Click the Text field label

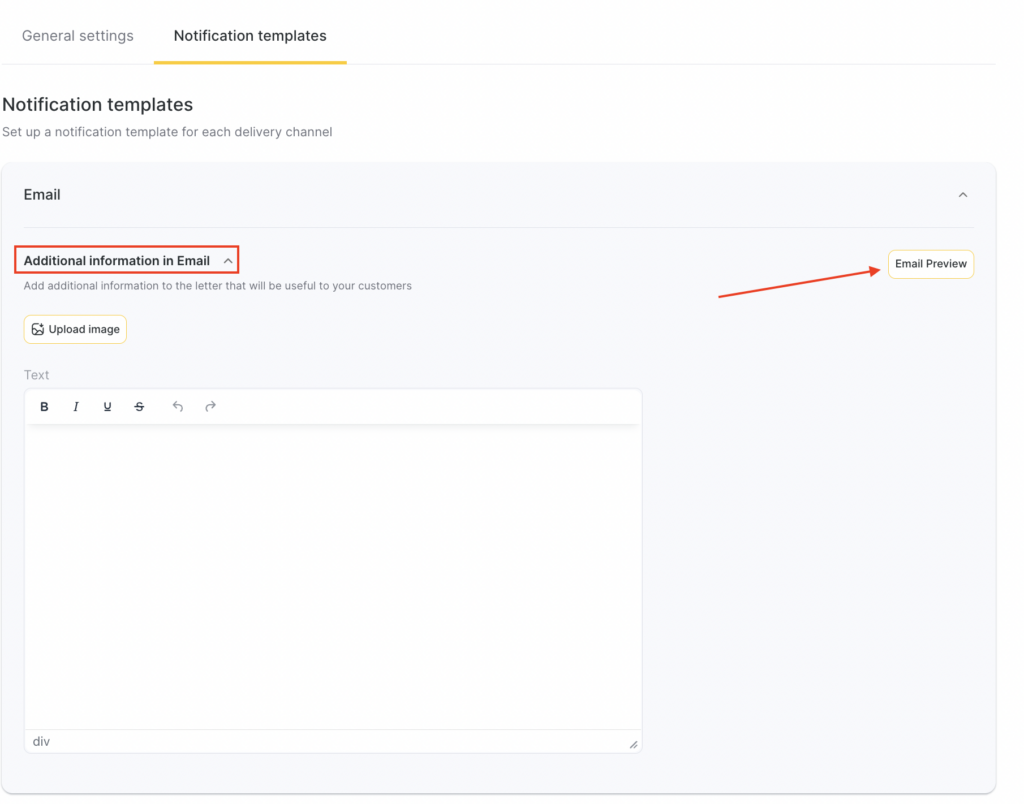point(37,375)
